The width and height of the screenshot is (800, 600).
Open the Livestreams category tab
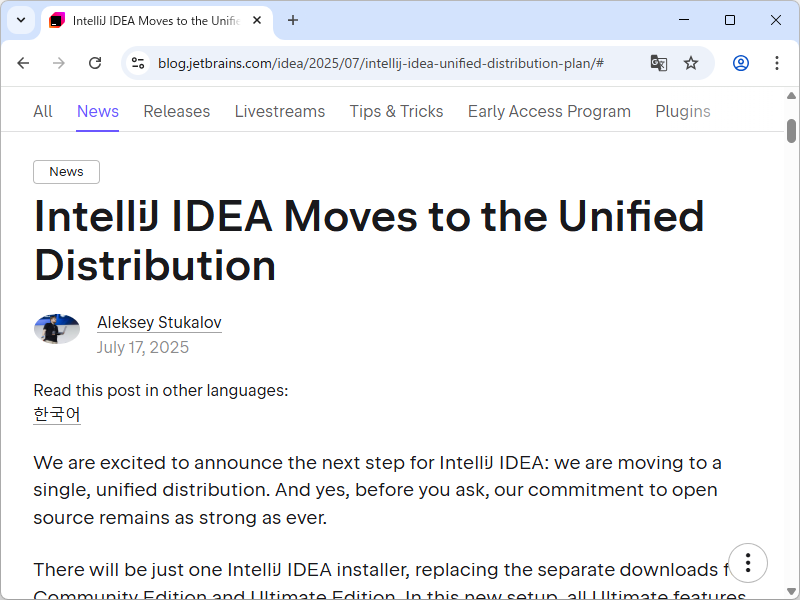tap(280, 111)
